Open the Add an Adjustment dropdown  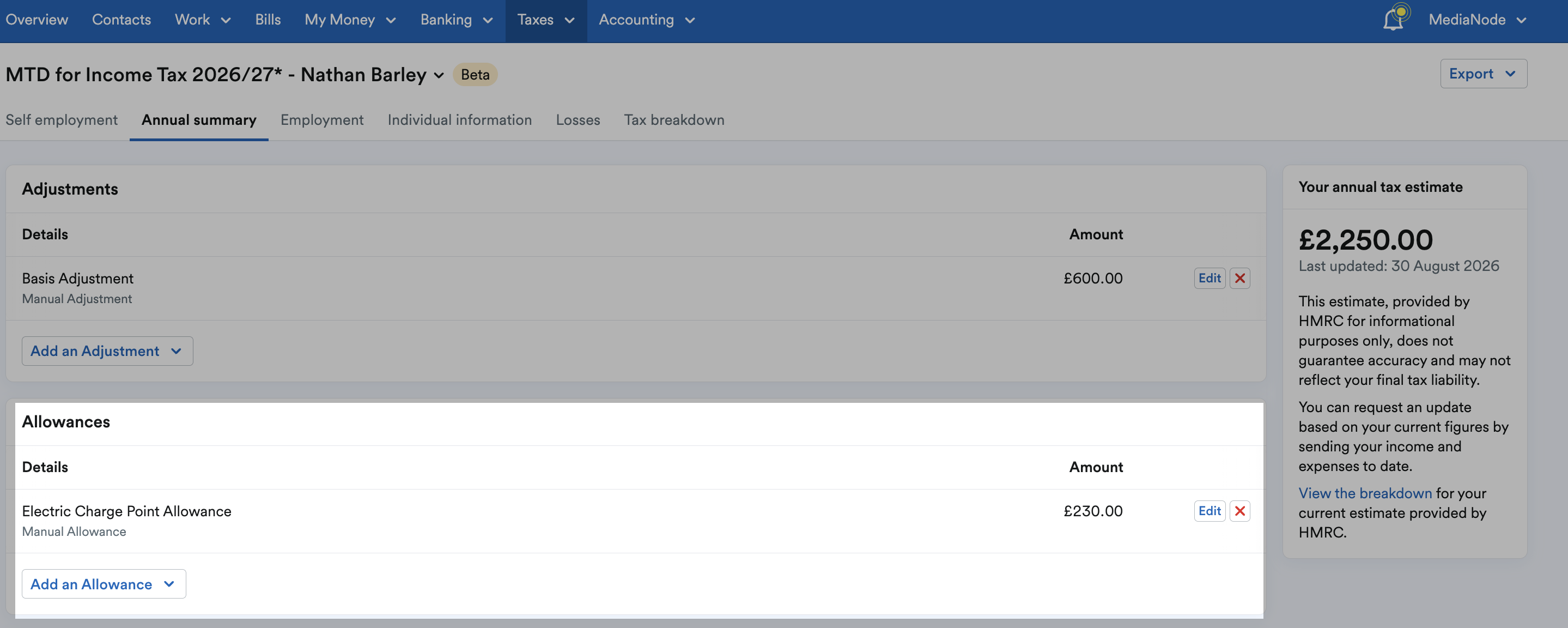107,351
